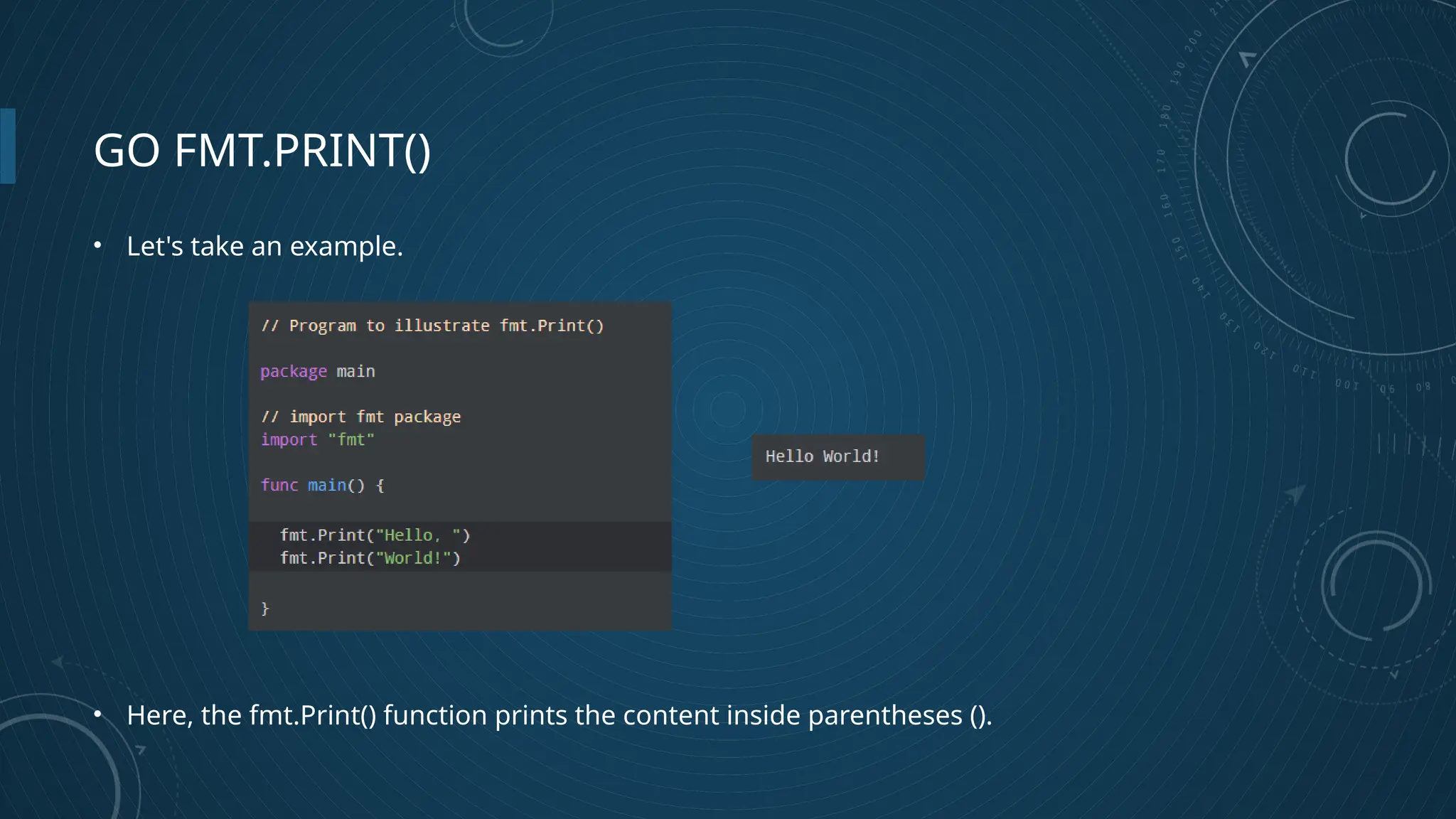
Task: Click the comment "// import fmt package"
Action: point(360,417)
